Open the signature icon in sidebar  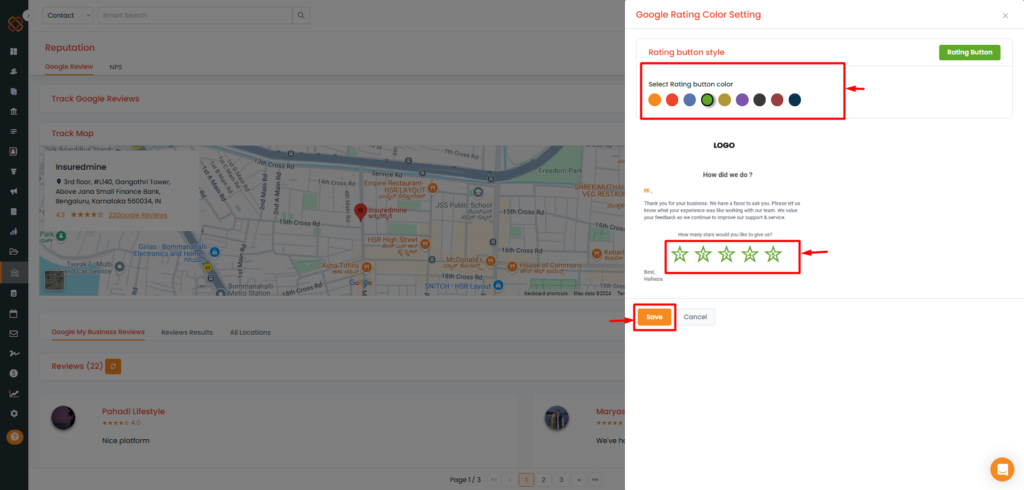pos(14,353)
